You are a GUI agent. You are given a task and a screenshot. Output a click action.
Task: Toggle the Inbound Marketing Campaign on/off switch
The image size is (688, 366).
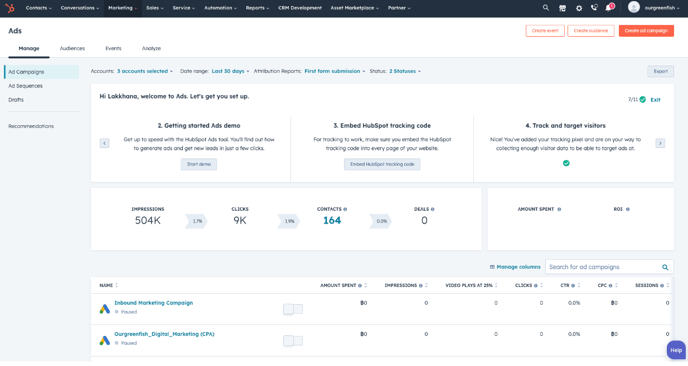click(x=293, y=309)
